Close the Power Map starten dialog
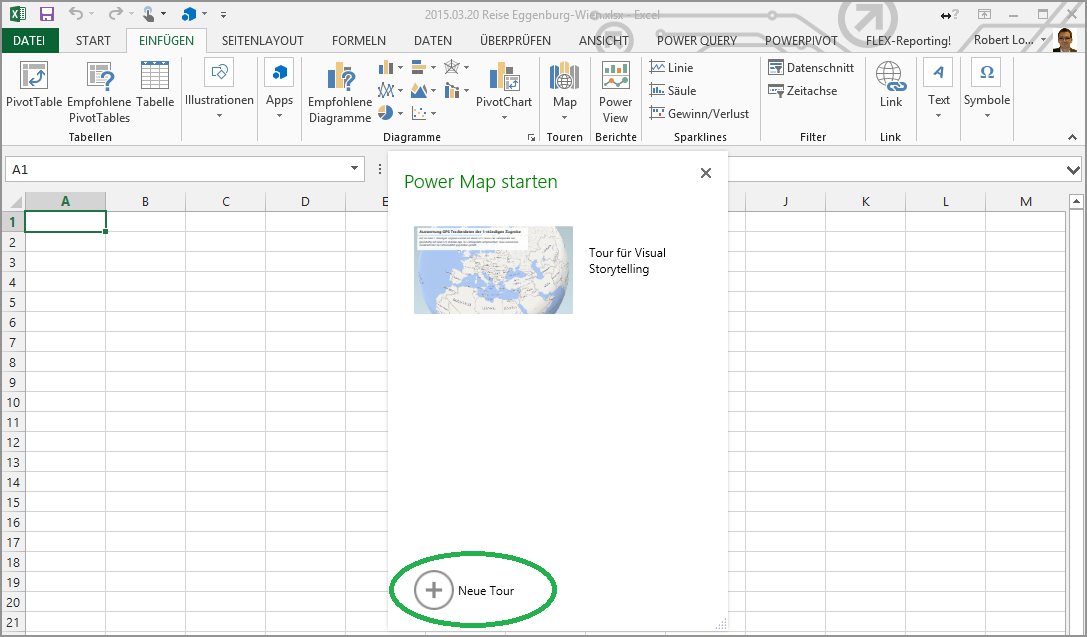The height and width of the screenshot is (637, 1087). (706, 173)
